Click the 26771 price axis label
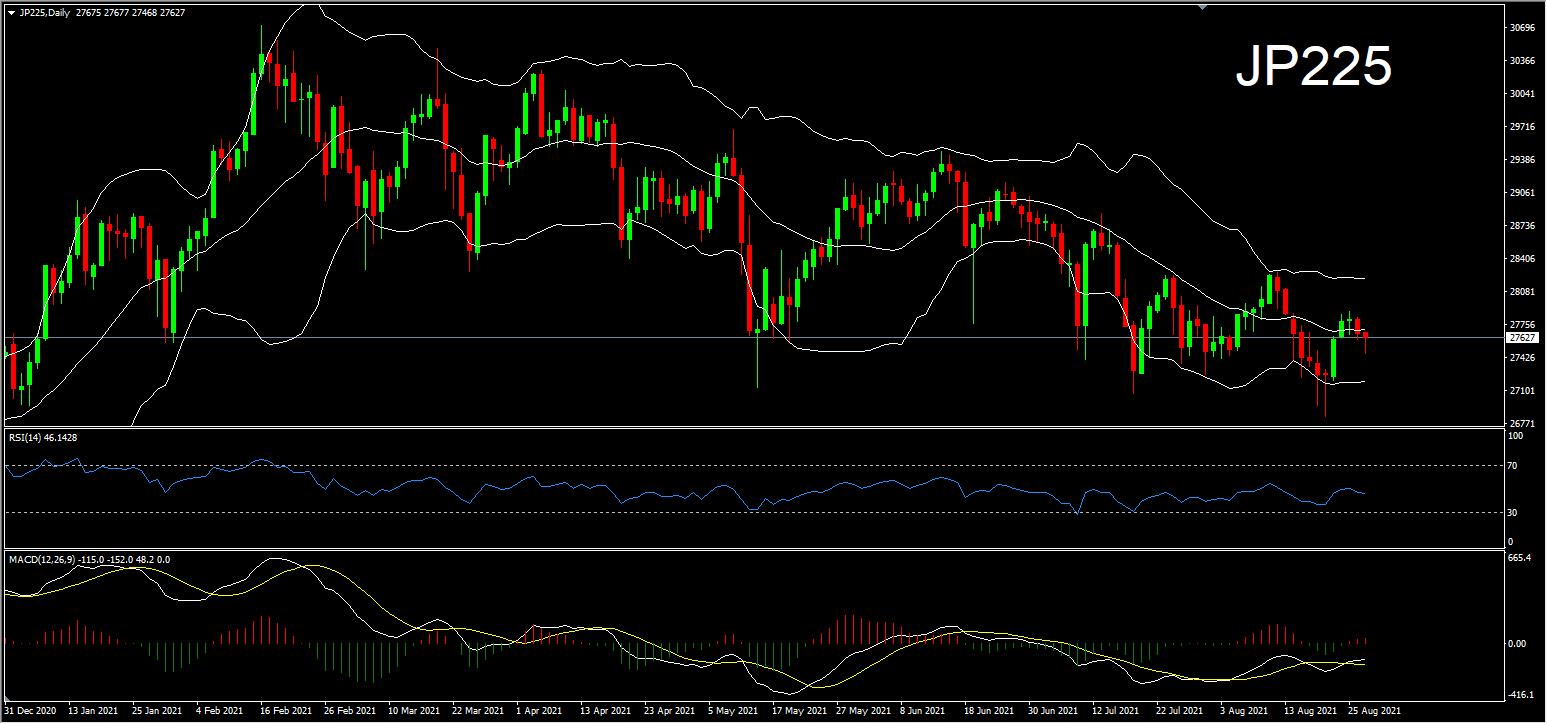 tap(1523, 423)
